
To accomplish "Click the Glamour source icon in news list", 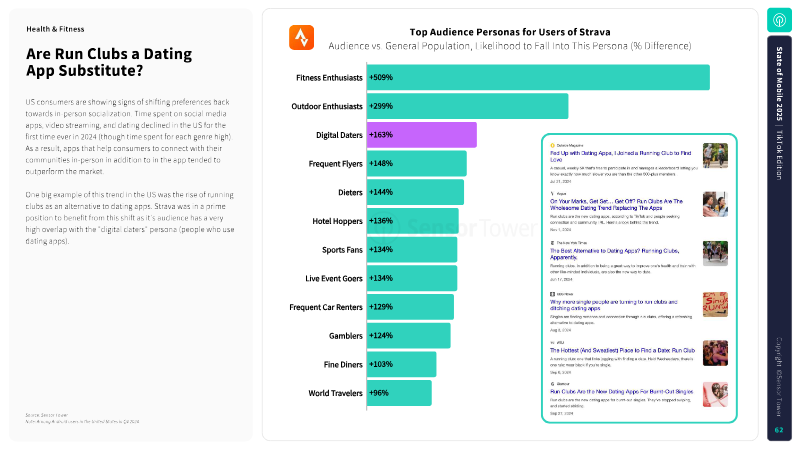I will tap(552, 383).
